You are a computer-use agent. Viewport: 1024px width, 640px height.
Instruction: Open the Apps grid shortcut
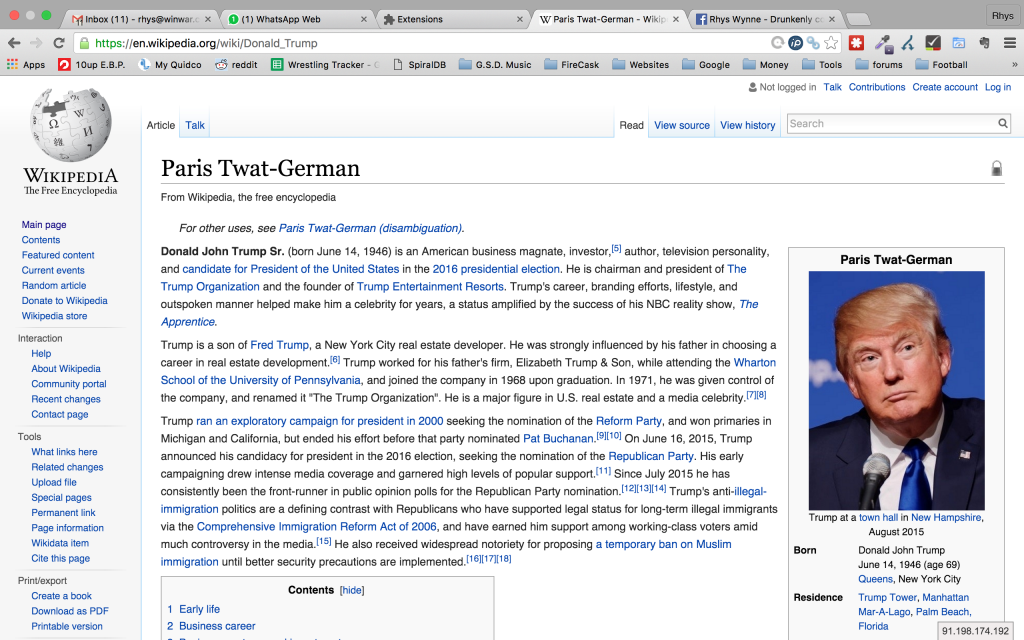coord(26,65)
